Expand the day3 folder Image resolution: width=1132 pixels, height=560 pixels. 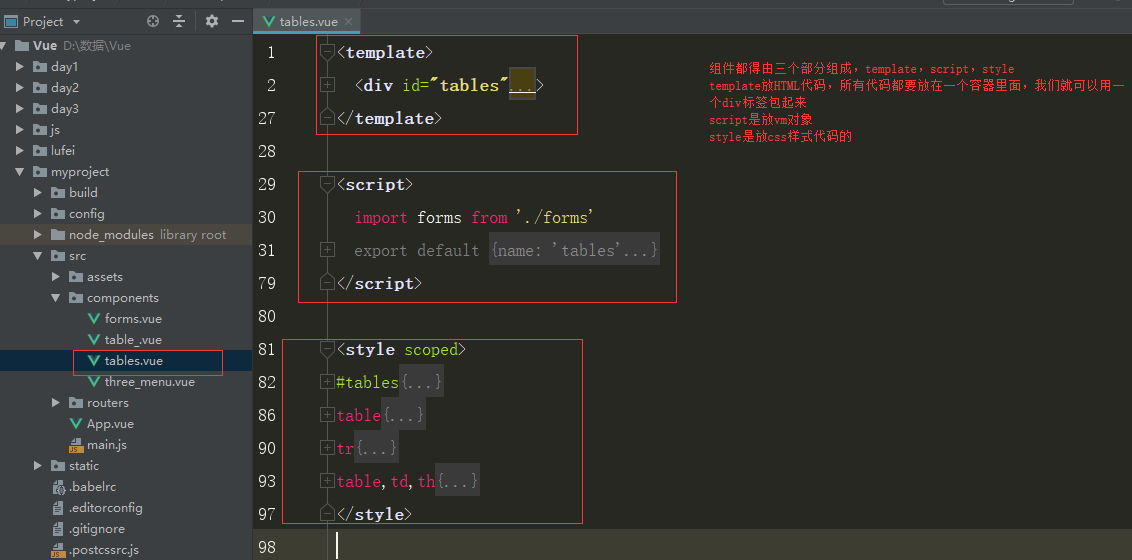click(20, 108)
